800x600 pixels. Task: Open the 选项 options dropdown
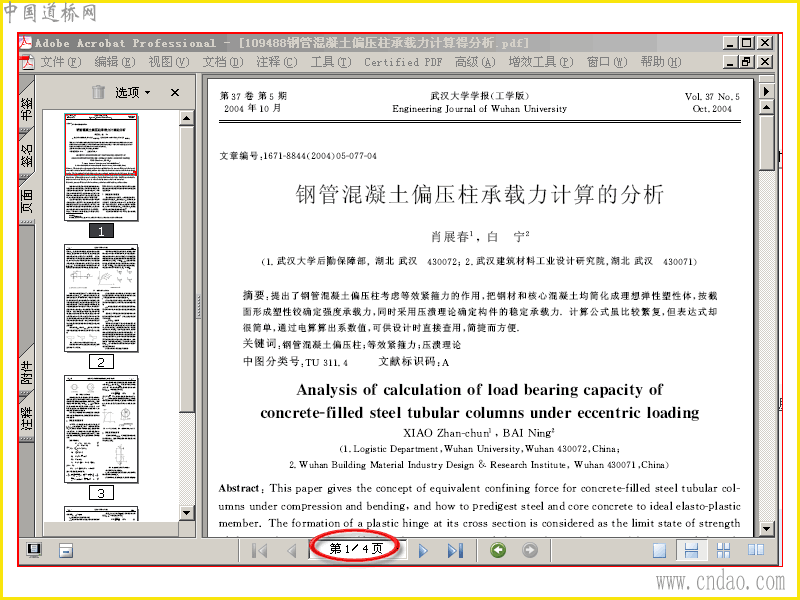pos(132,92)
